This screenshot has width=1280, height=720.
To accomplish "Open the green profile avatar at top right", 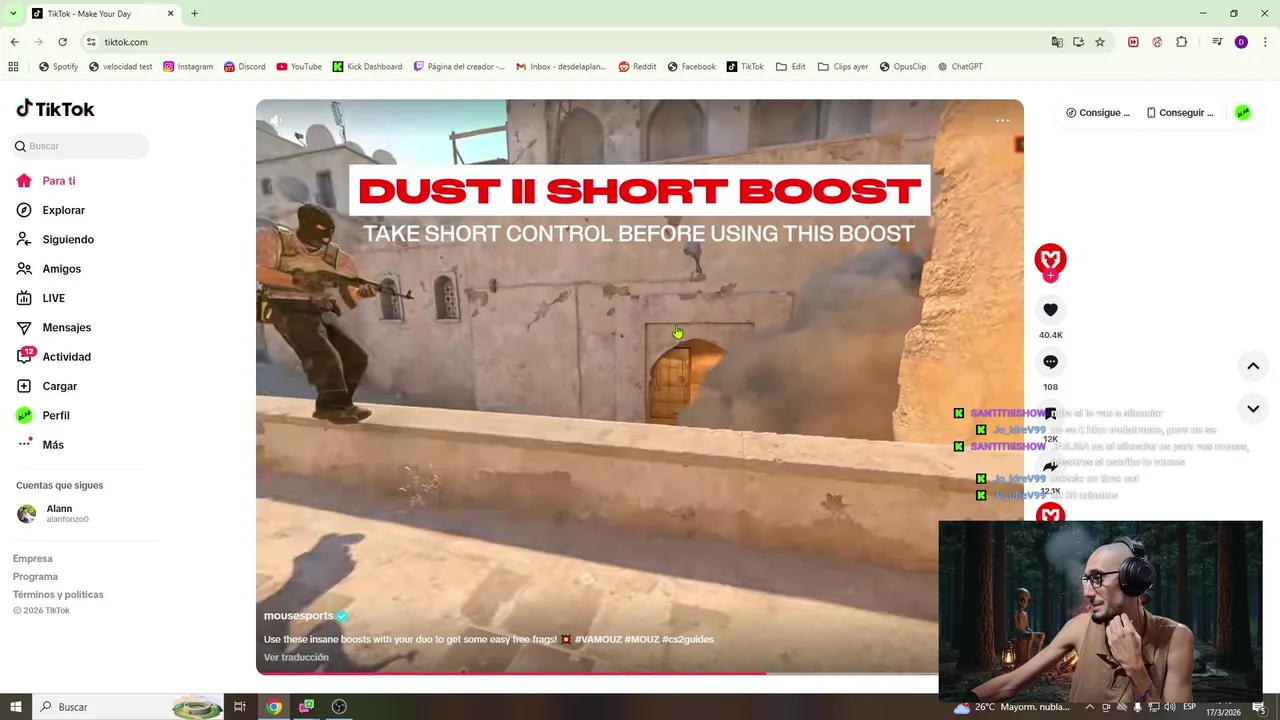I will coord(1243,113).
